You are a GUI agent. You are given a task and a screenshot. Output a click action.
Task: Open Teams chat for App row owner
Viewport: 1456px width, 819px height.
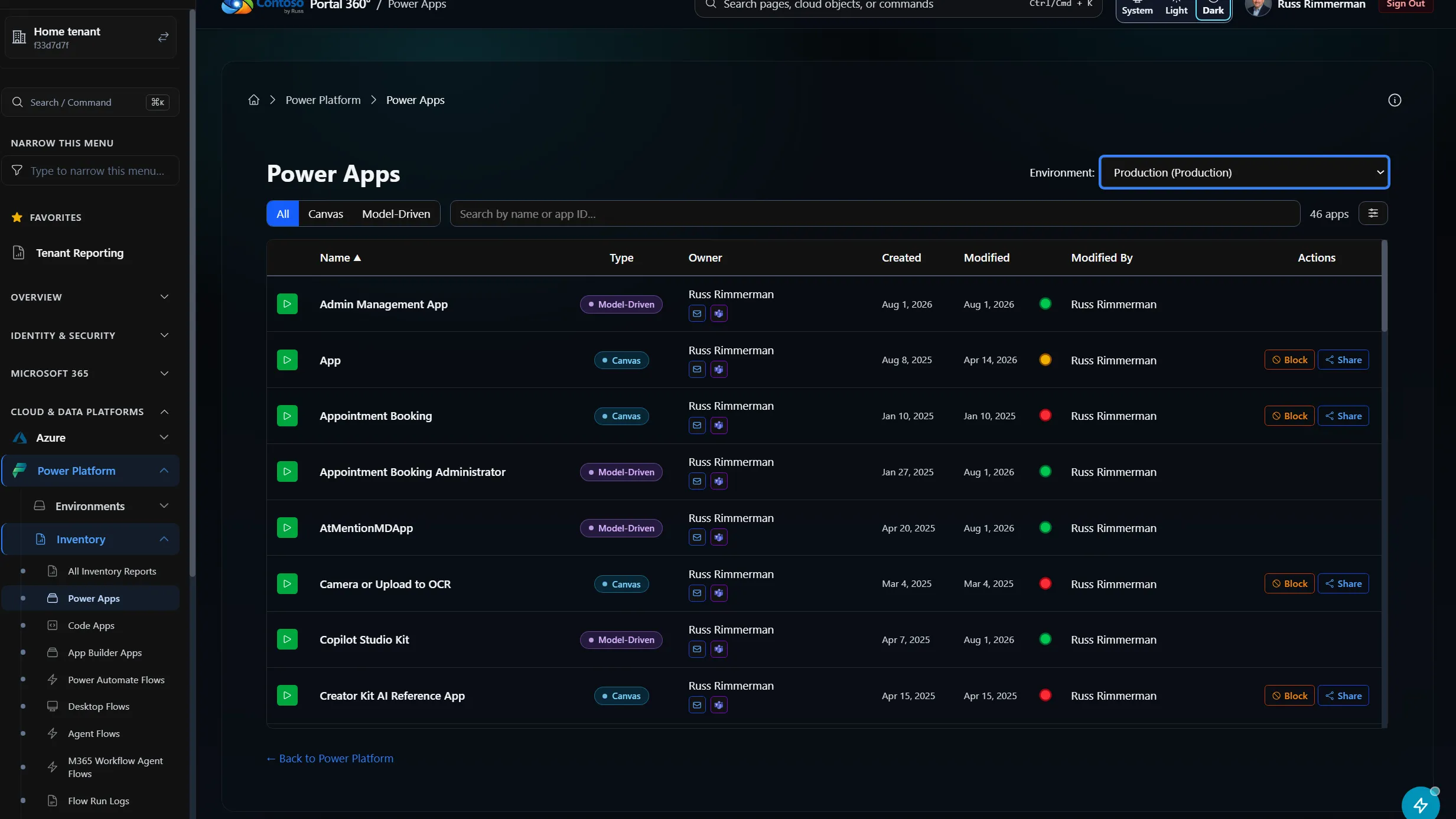[719, 369]
